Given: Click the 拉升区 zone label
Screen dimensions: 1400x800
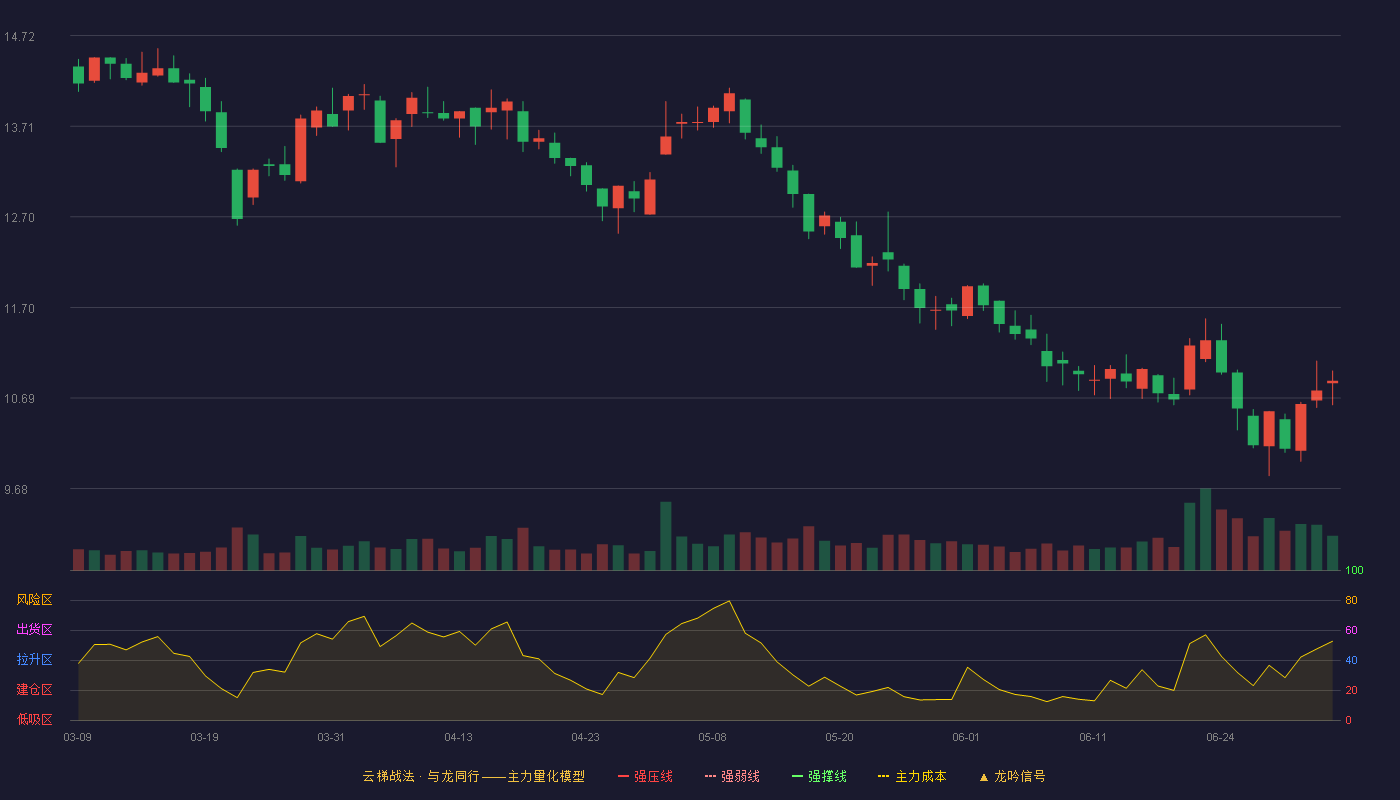Looking at the screenshot, I should [x=34, y=660].
